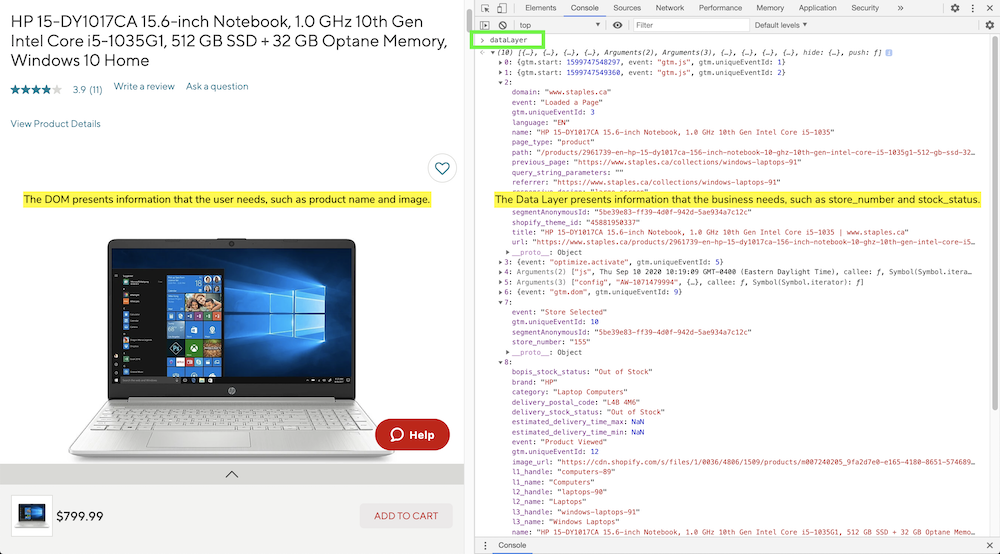Collapse the sticky bar chevron
1000x554 pixels.
click(x=232, y=474)
